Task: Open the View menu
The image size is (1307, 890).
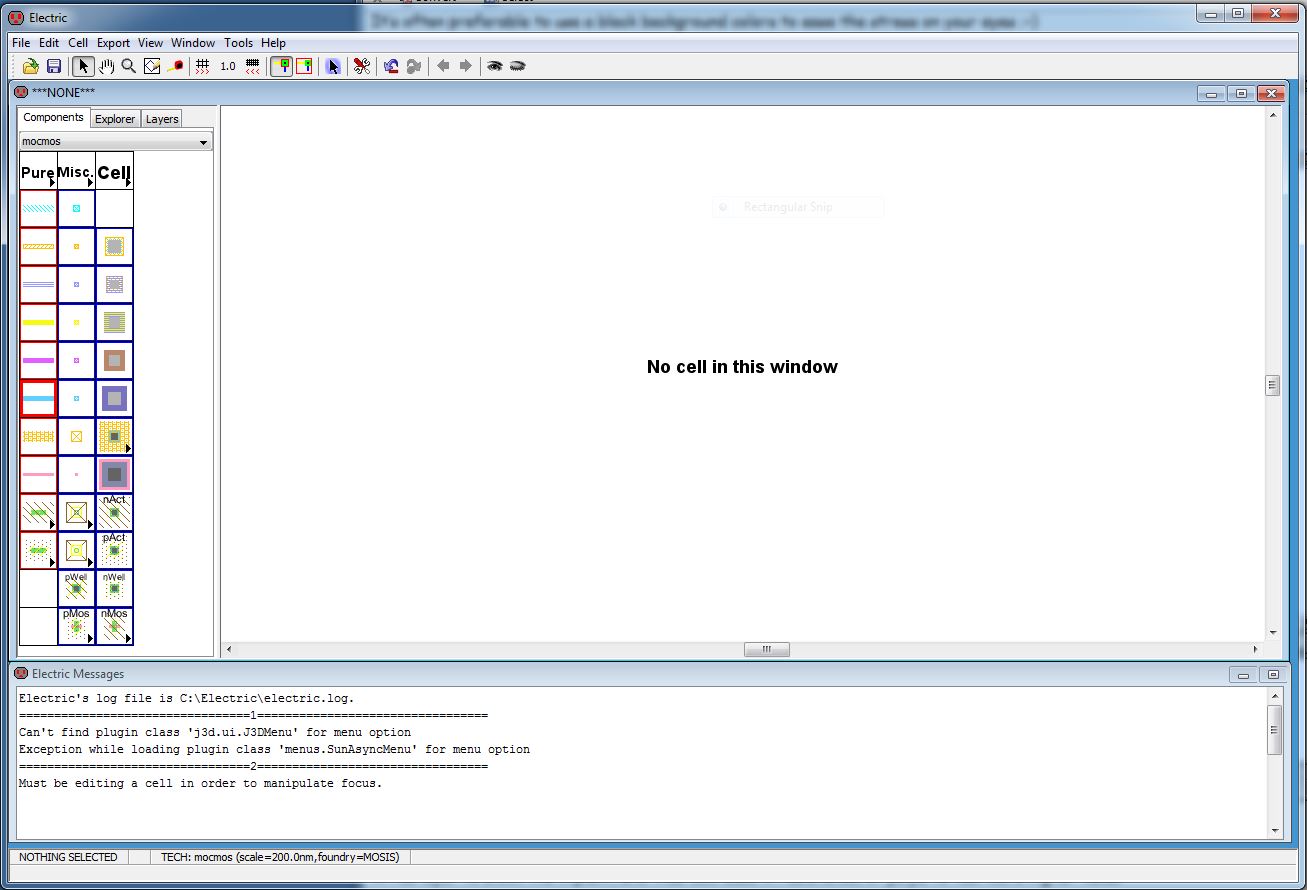Action: click(151, 43)
